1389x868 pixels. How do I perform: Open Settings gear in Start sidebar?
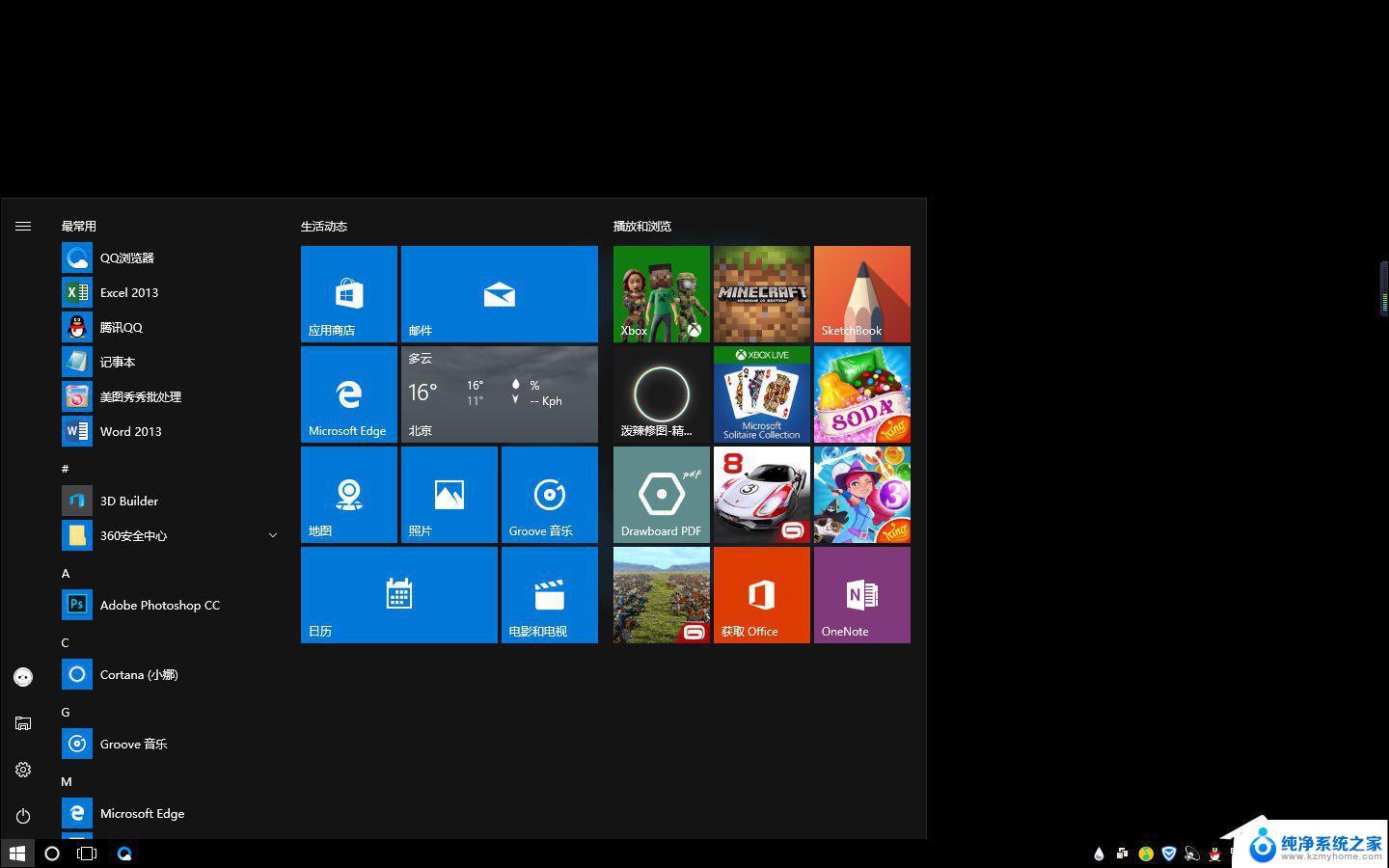[x=23, y=770]
